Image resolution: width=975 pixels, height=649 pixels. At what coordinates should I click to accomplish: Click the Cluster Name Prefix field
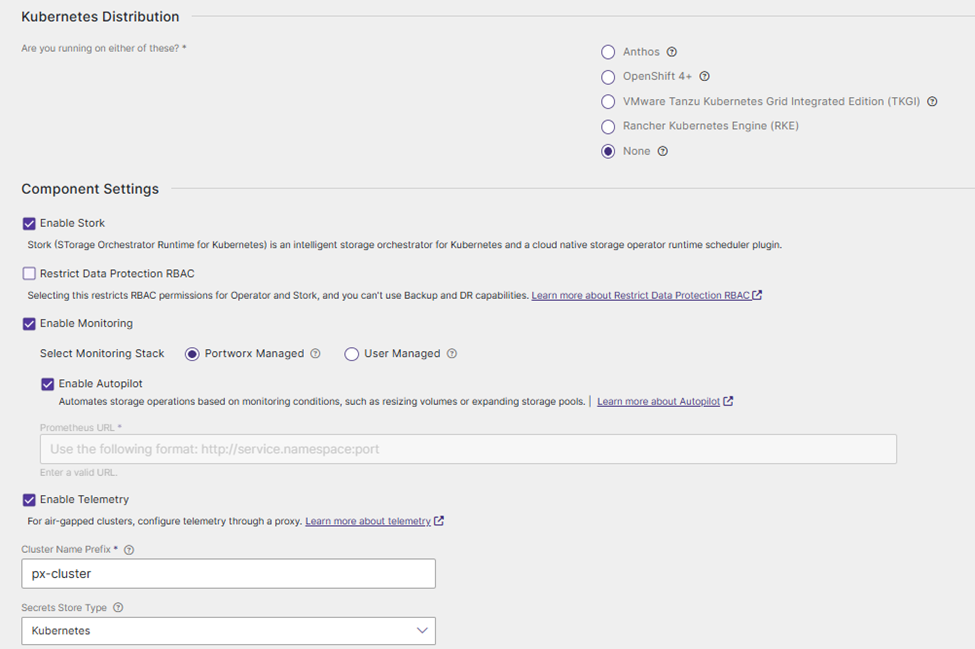click(228, 574)
